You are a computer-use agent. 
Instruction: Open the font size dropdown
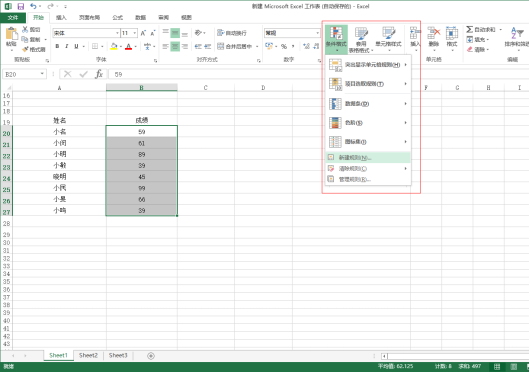pos(135,33)
